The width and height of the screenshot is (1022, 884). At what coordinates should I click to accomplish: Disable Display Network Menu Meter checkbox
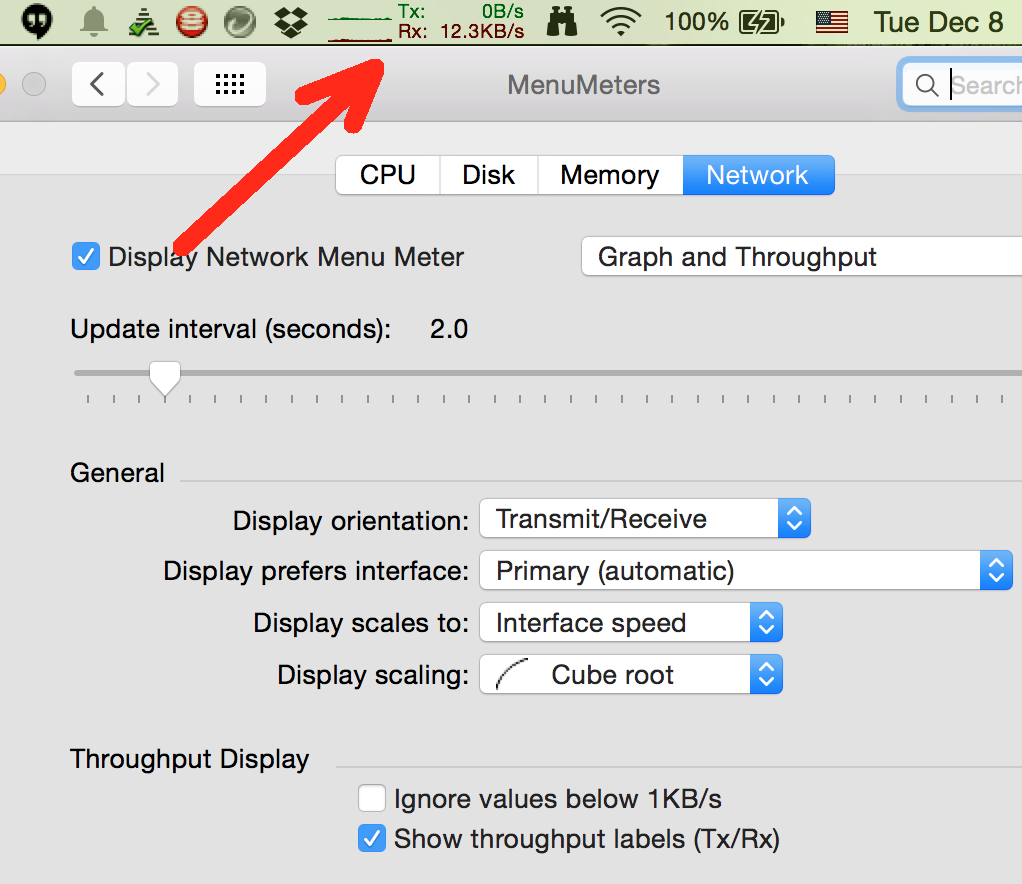[86, 257]
